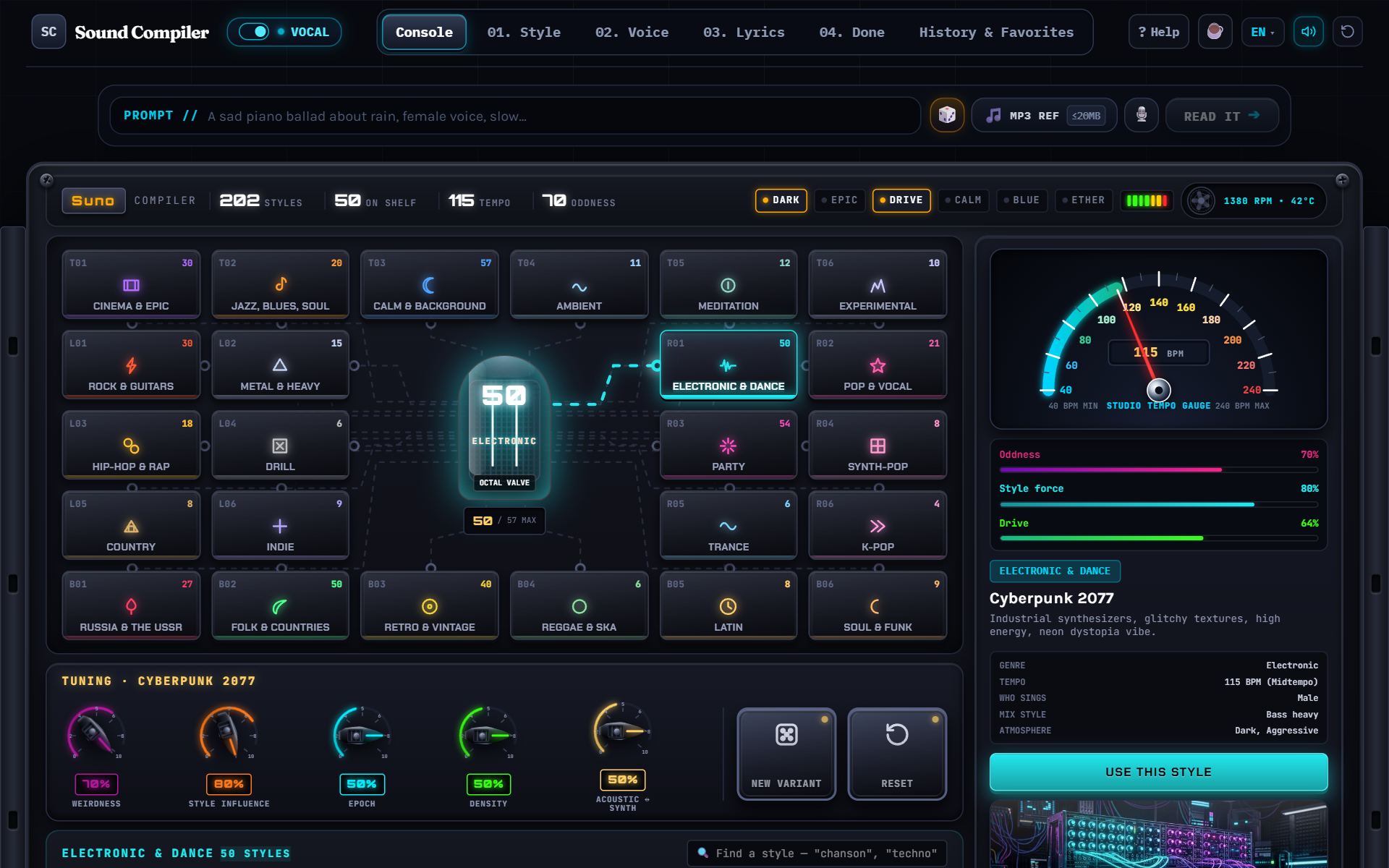The width and height of the screenshot is (1389, 868).
Task: Click the READ IT button
Action: (1222, 116)
